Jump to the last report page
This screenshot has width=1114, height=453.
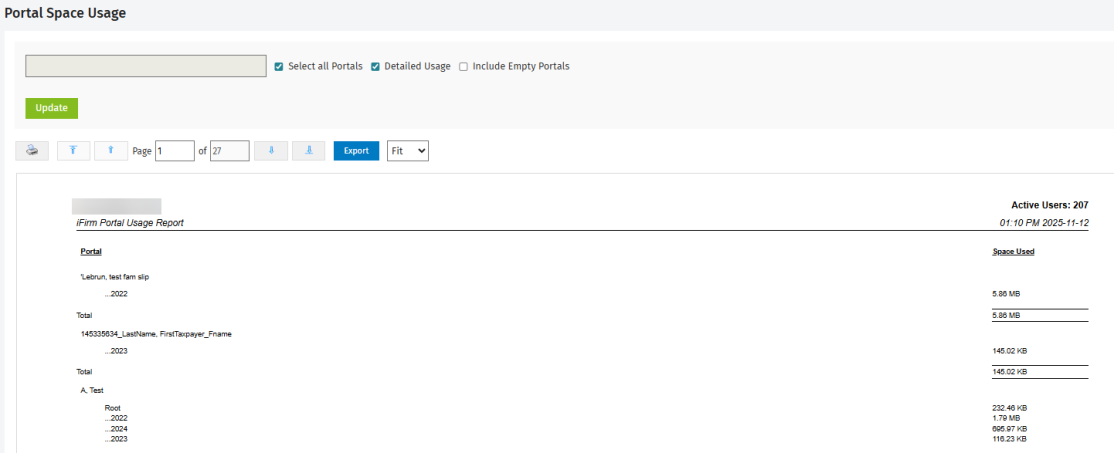click(x=308, y=151)
